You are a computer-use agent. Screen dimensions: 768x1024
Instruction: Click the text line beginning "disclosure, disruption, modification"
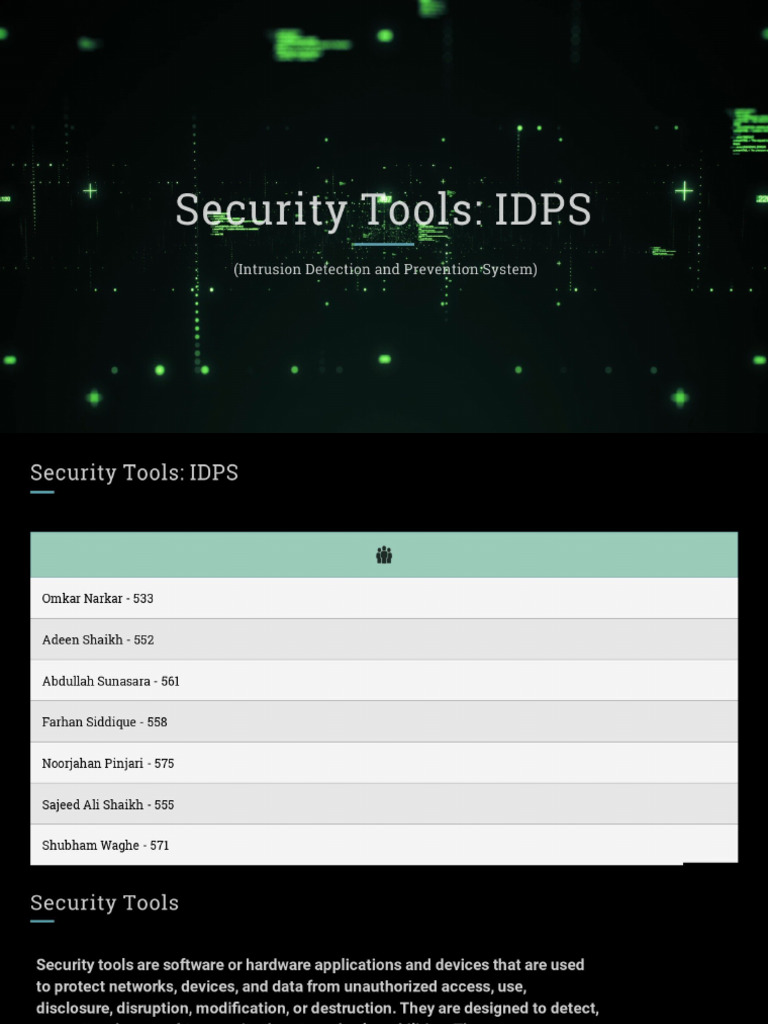(317, 1008)
